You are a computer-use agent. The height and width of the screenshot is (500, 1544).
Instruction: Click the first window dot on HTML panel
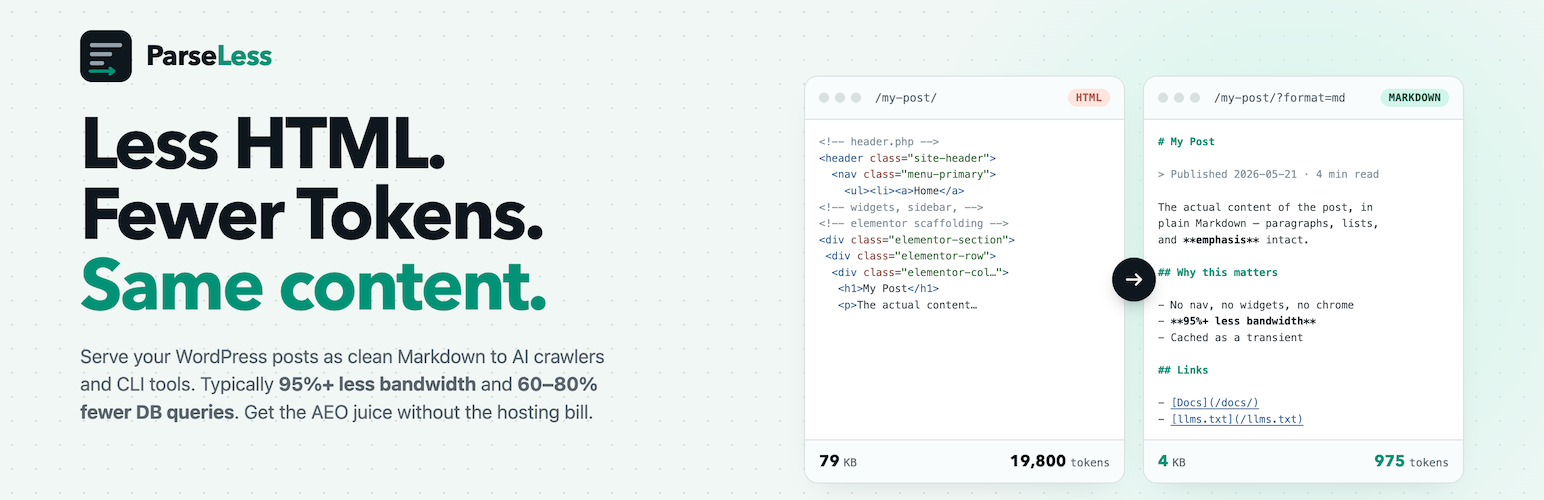(x=824, y=98)
